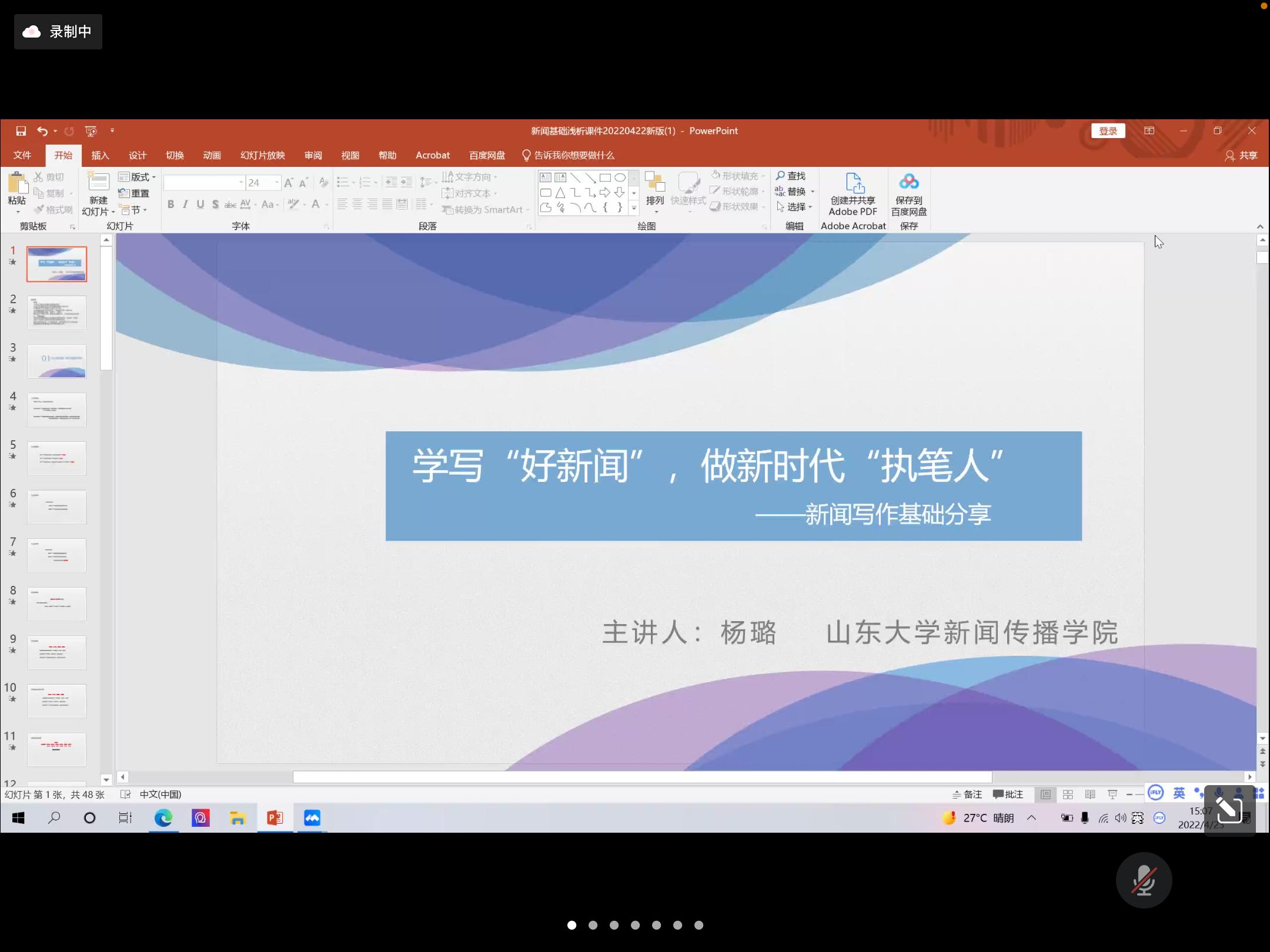Switch to Insert (插入) tab
This screenshot has height=952, width=1270.
(101, 155)
